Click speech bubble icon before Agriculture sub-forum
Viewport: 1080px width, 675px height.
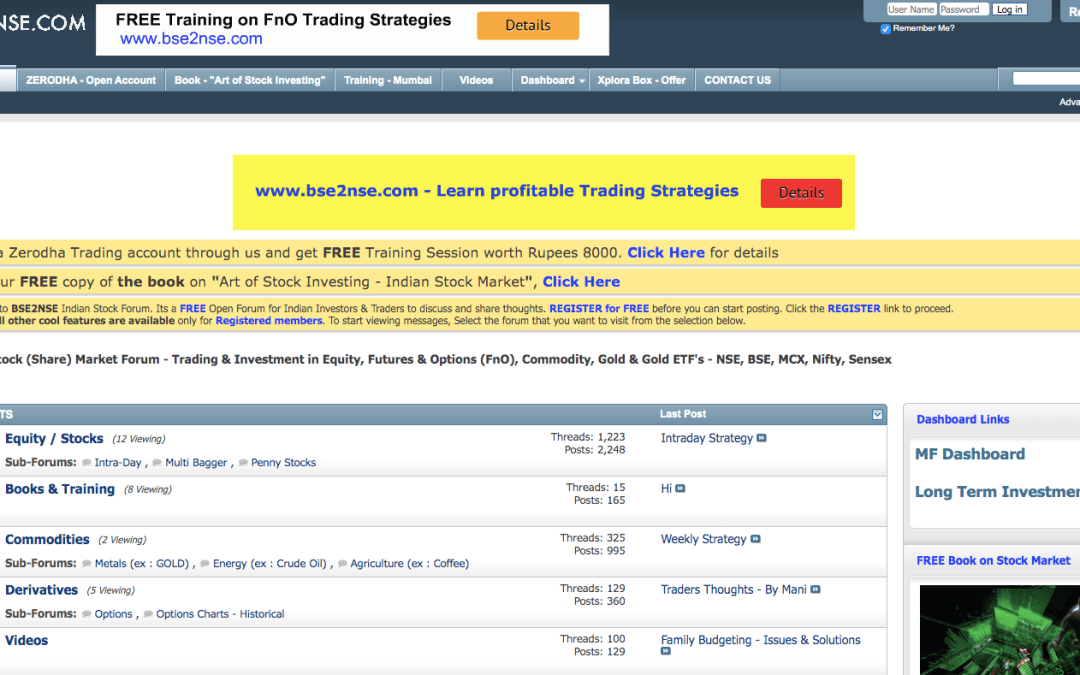pos(342,563)
